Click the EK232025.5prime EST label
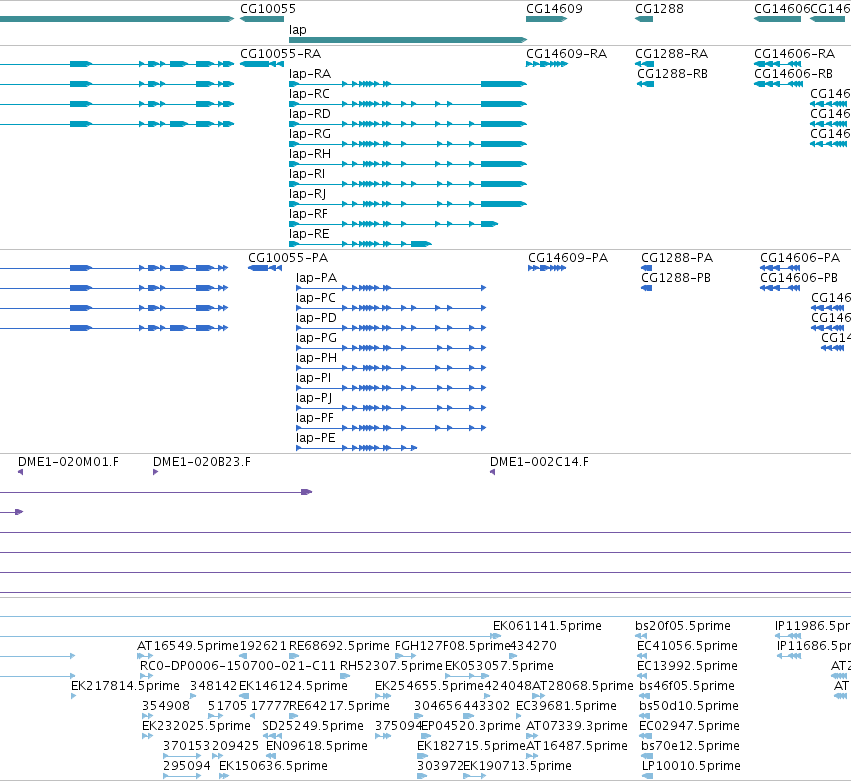The width and height of the screenshot is (851, 781). tap(196, 726)
